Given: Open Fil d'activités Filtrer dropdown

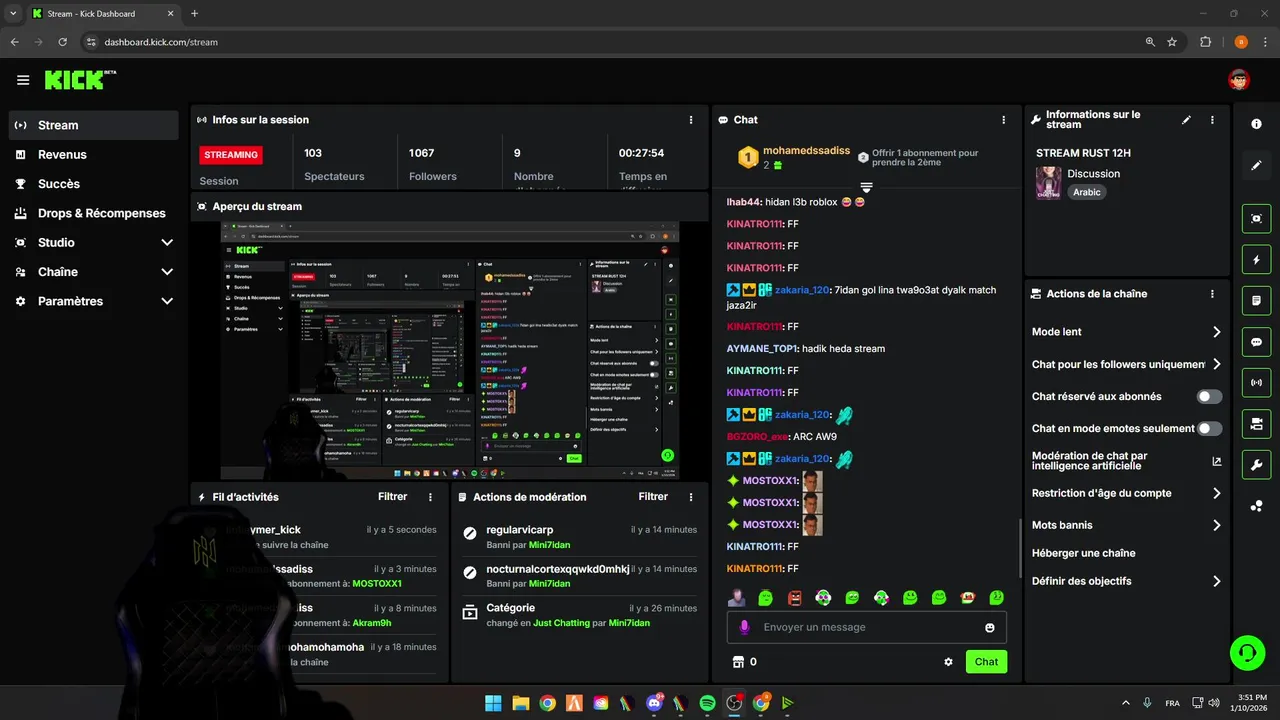Looking at the screenshot, I should pyautogui.click(x=393, y=497).
